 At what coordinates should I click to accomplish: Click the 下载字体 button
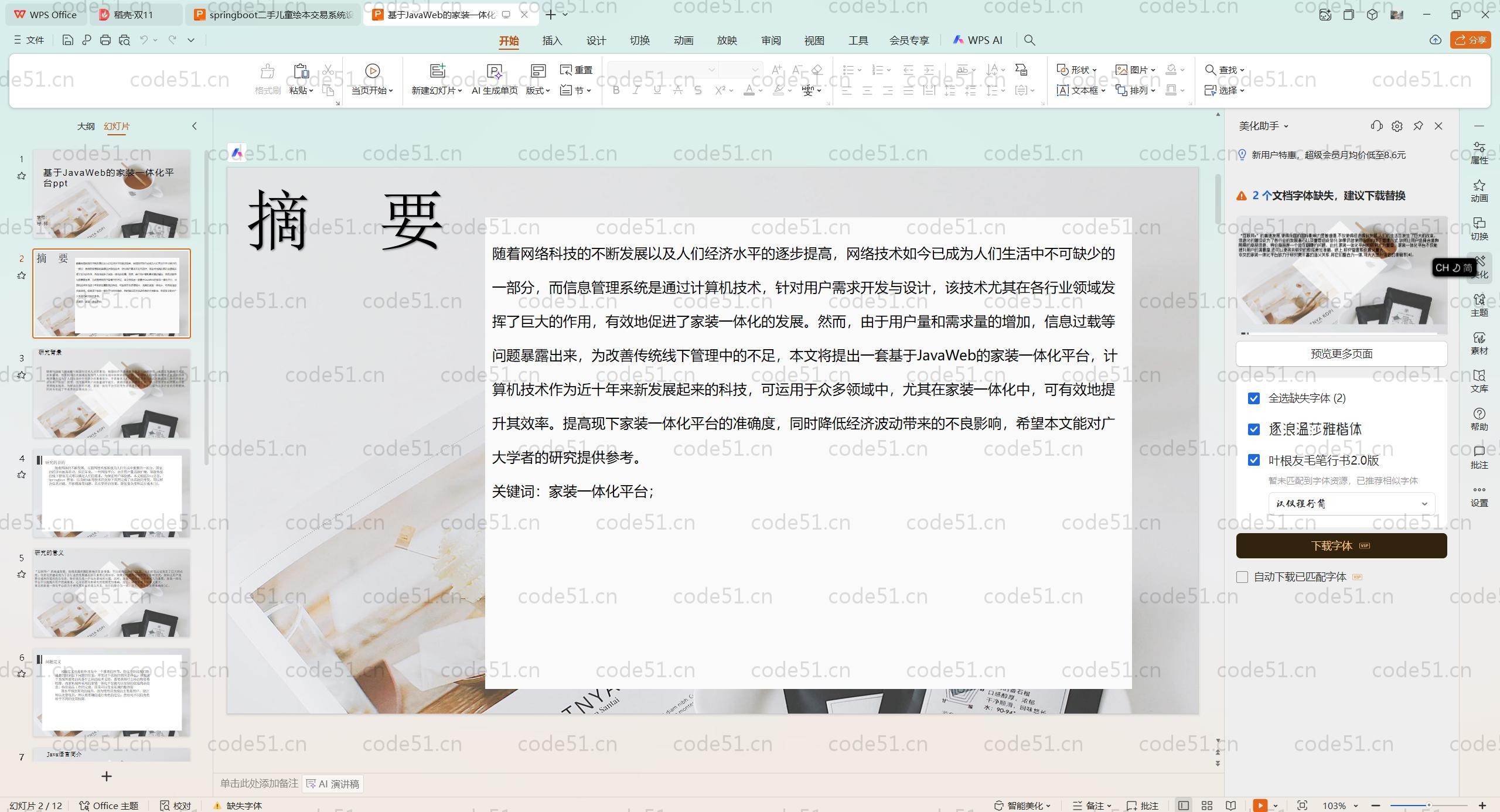tap(1341, 546)
